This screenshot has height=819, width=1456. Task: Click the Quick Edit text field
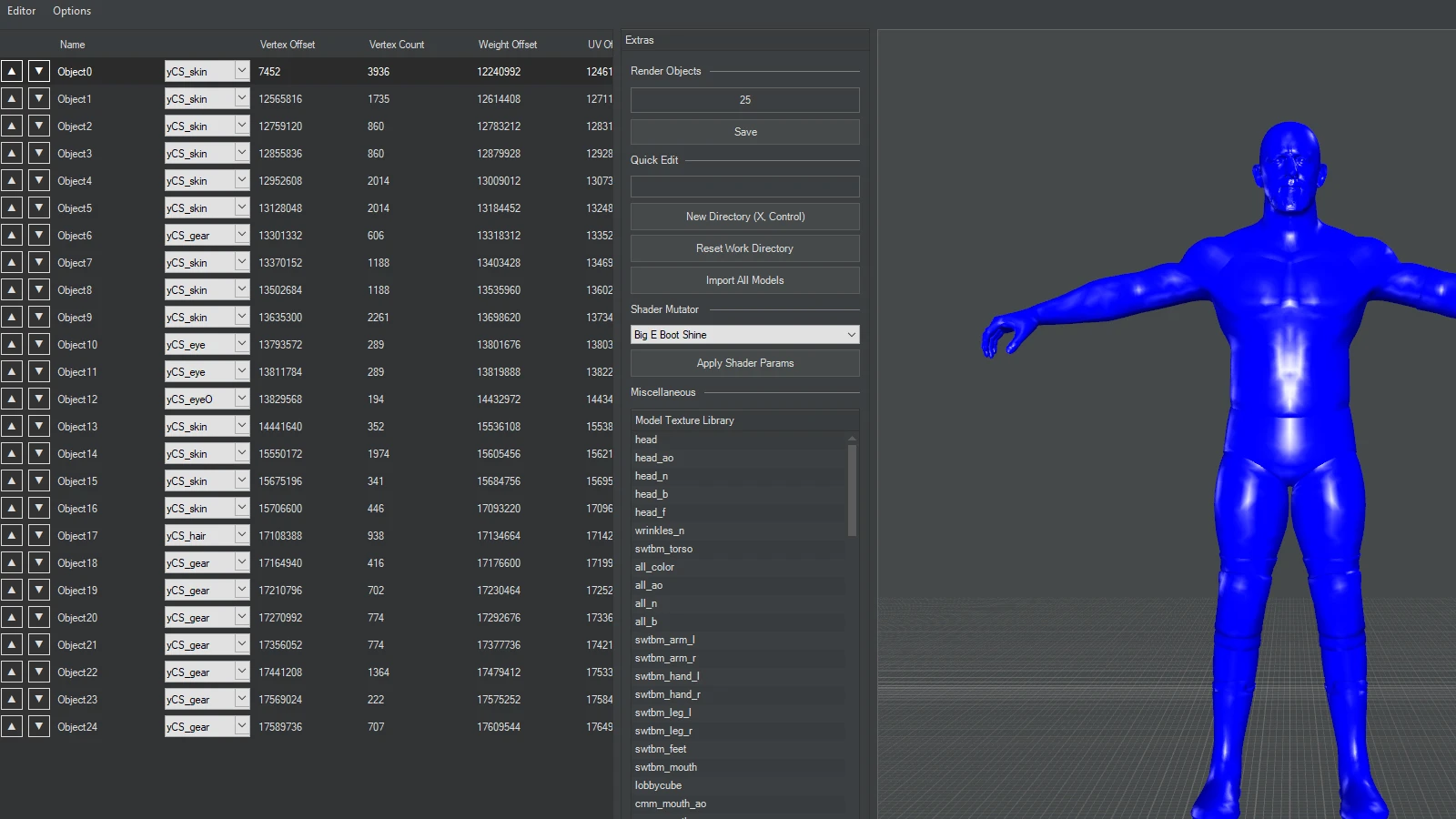click(744, 187)
